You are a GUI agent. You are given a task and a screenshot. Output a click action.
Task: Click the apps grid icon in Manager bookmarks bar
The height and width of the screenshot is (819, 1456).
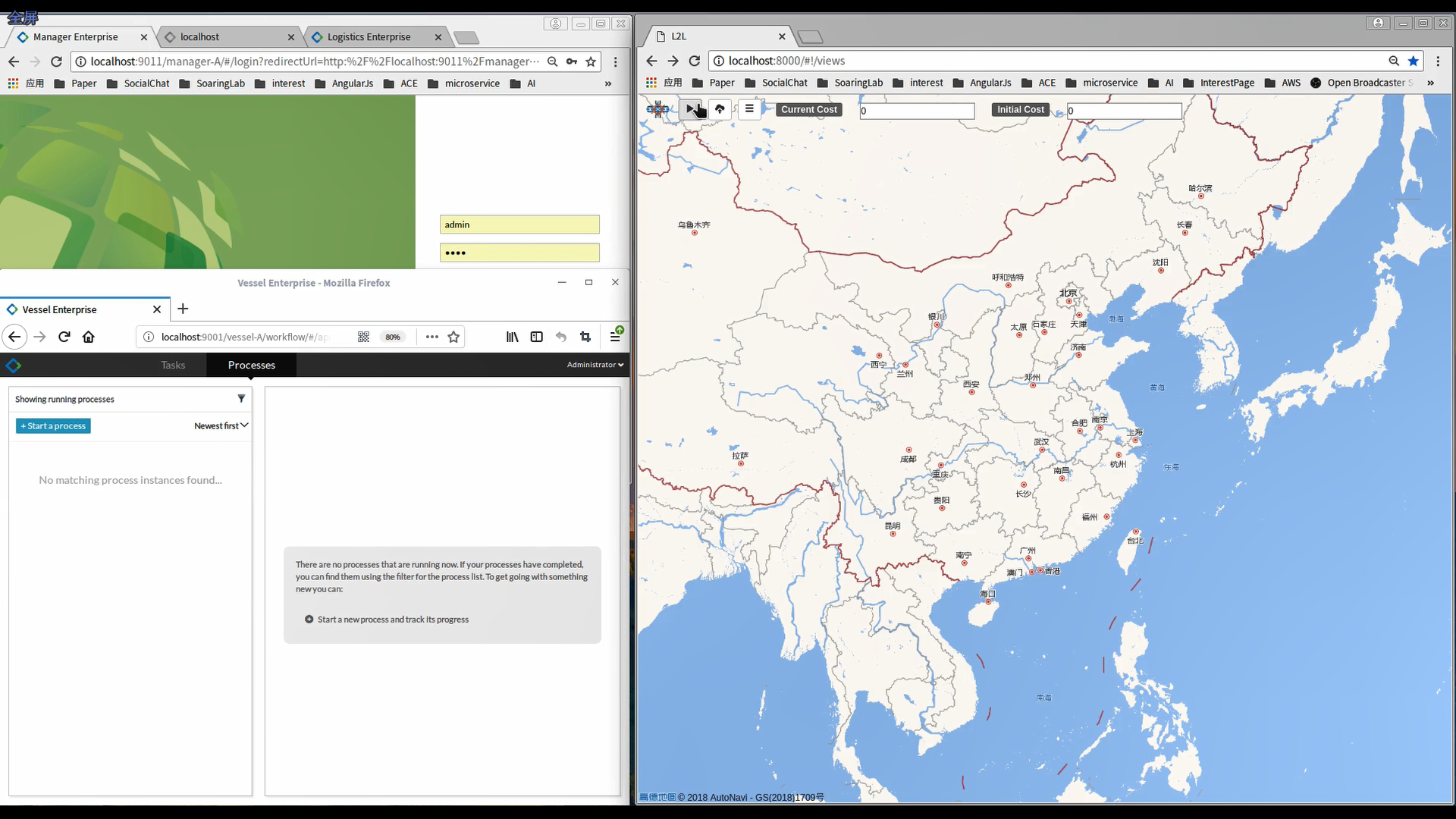(x=13, y=83)
